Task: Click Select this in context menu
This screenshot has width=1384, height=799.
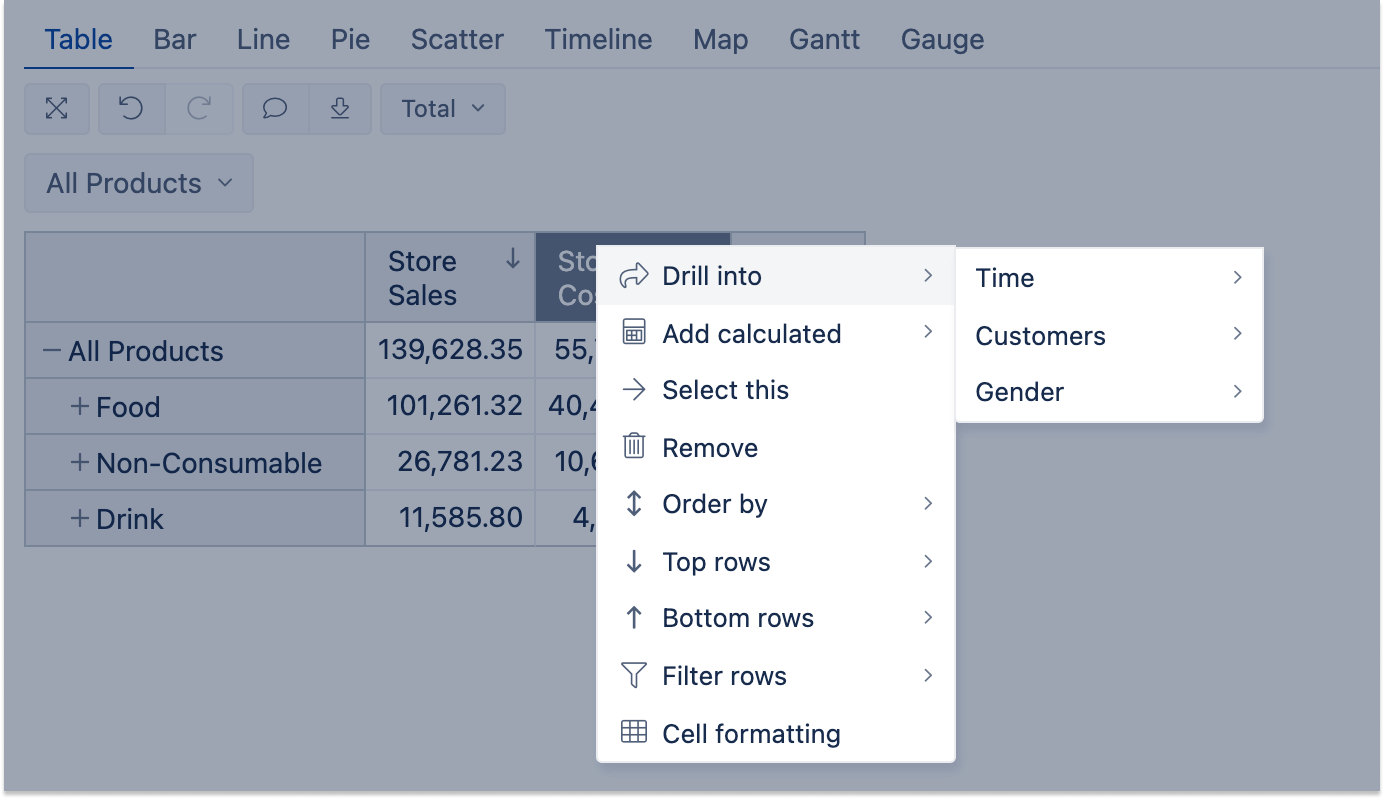Action: pos(725,390)
